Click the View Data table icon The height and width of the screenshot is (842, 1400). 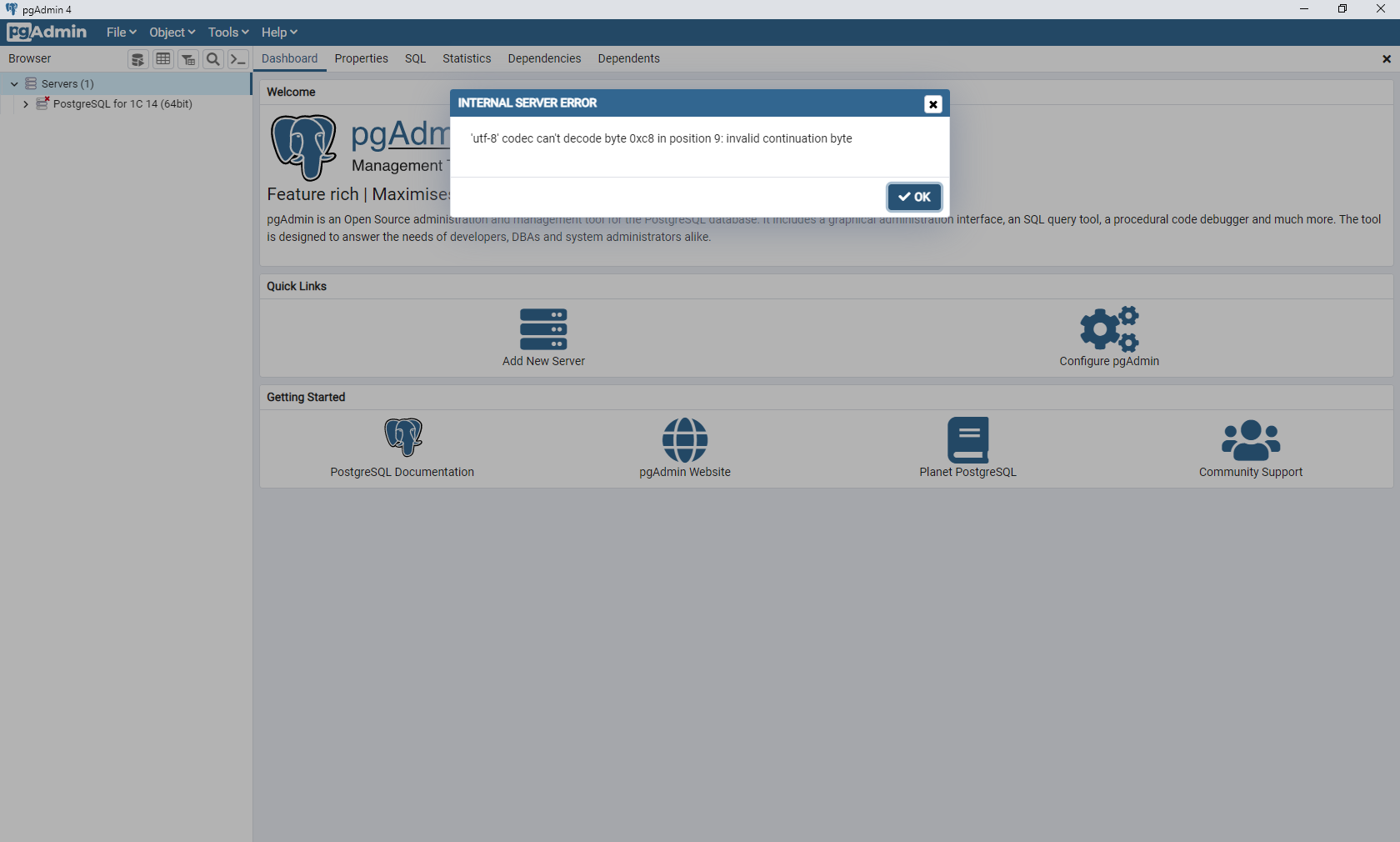coord(163,59)
